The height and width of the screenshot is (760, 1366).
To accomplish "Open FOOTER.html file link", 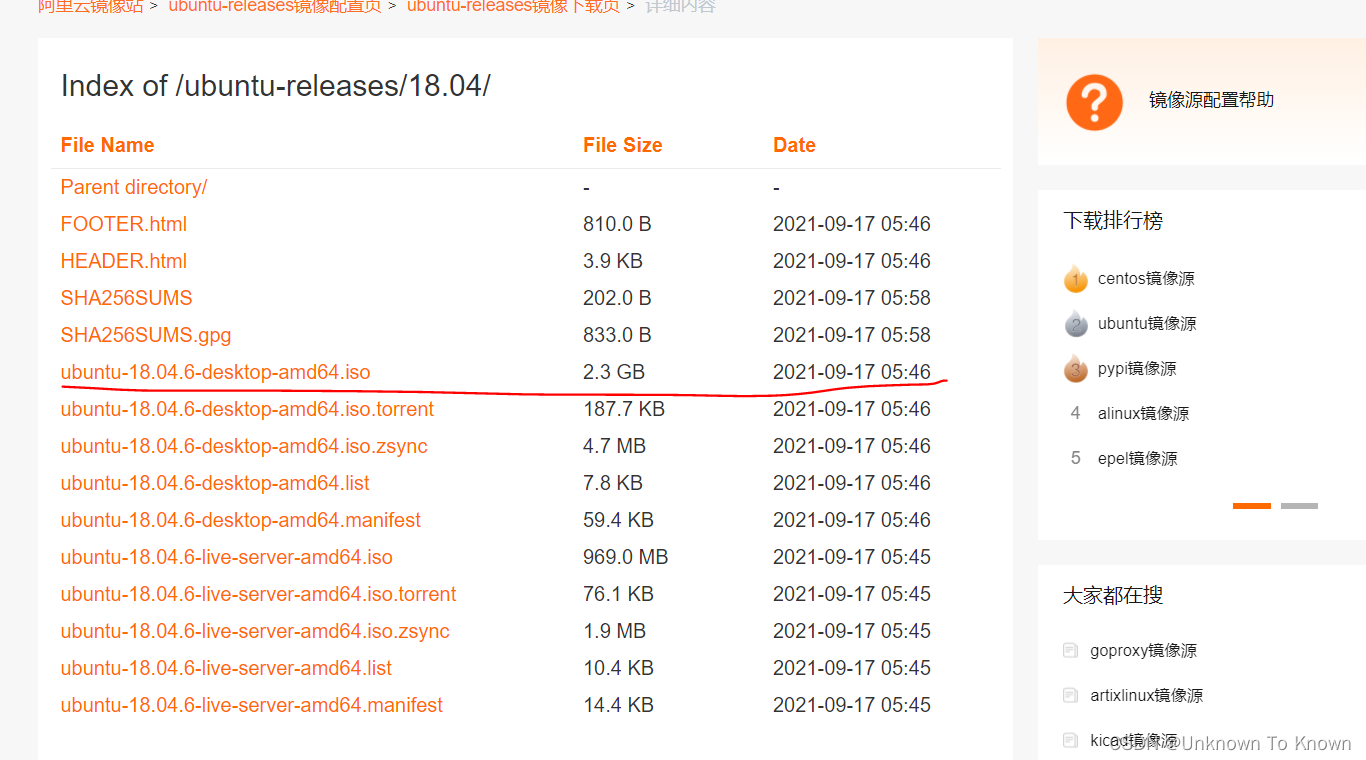I will tap(124, 224).
